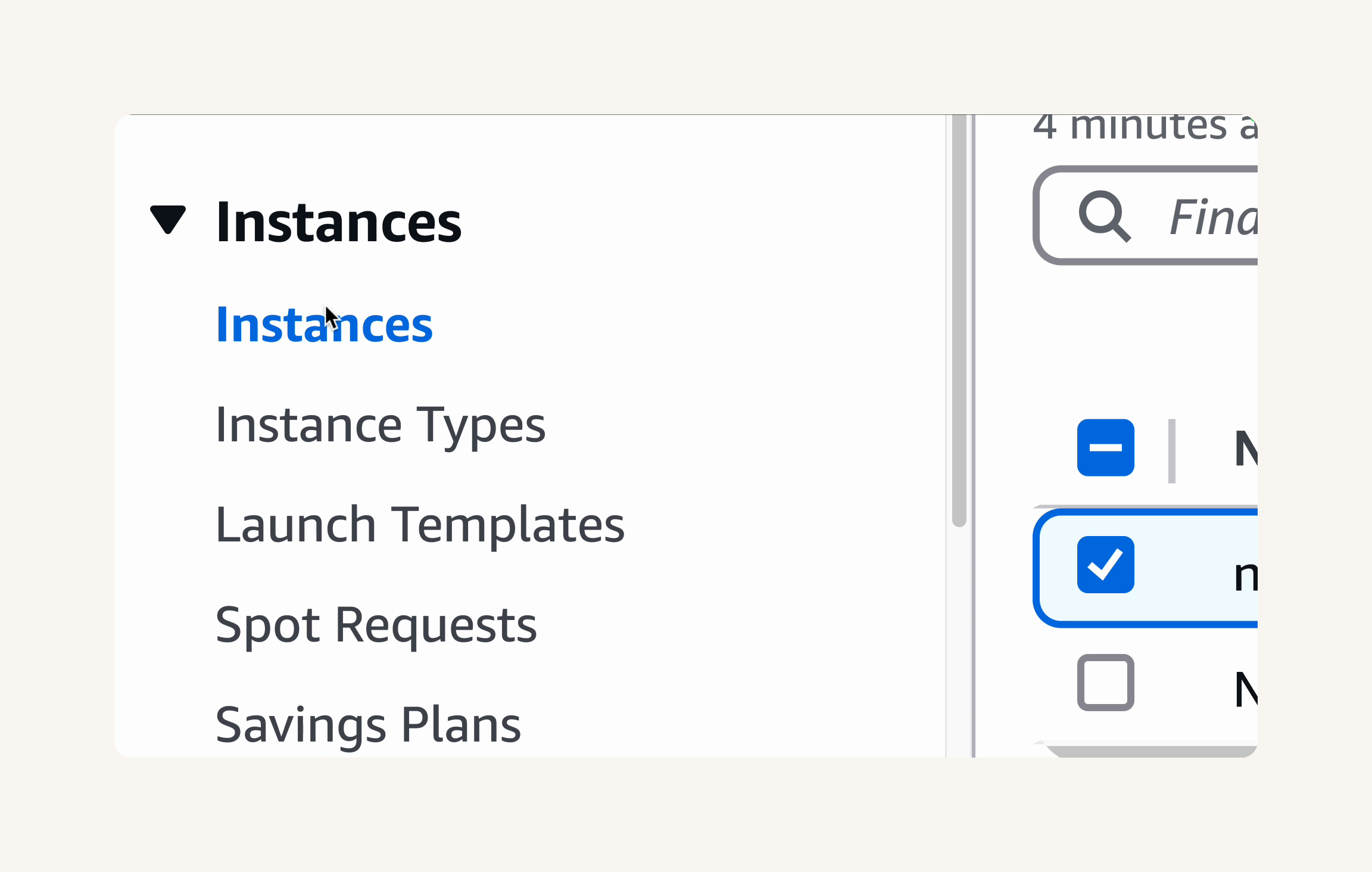This screenshot has height=872, width=1372.
Task: Click the magnifying glass search icon
Action: click(x=1105, y=216)
